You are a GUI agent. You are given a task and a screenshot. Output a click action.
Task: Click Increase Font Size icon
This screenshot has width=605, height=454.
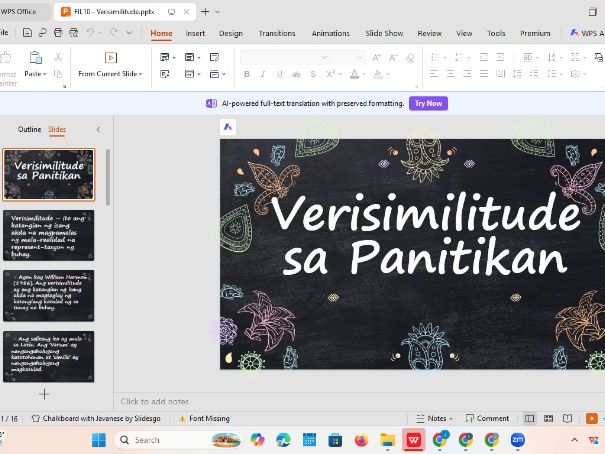(376, 58)
